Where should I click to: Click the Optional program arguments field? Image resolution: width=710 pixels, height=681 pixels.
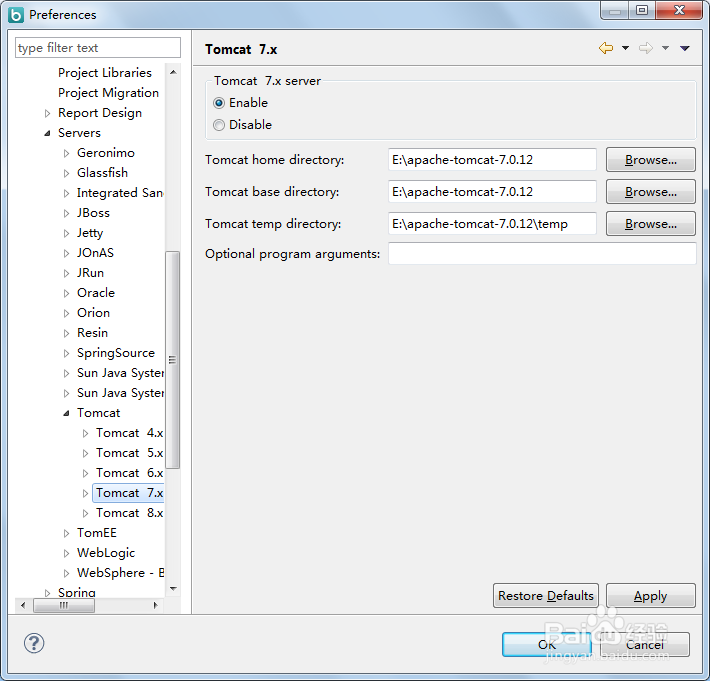542,254
